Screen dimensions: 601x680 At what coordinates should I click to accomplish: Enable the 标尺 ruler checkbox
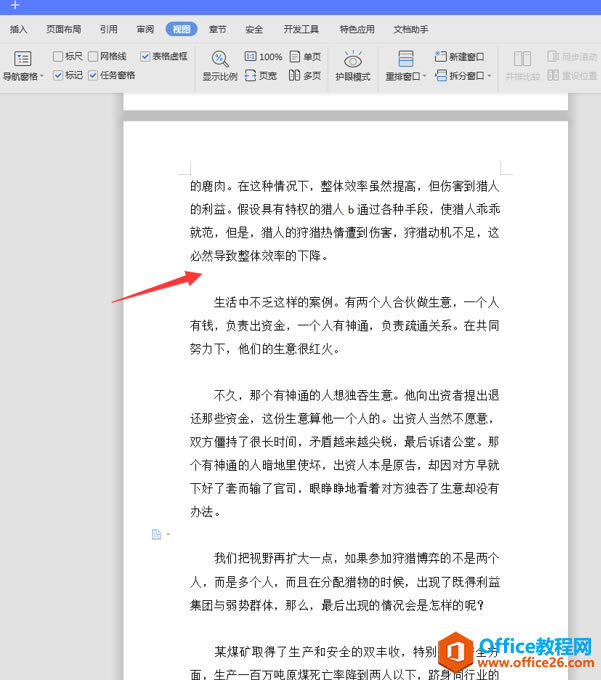[x=58, y=56]
